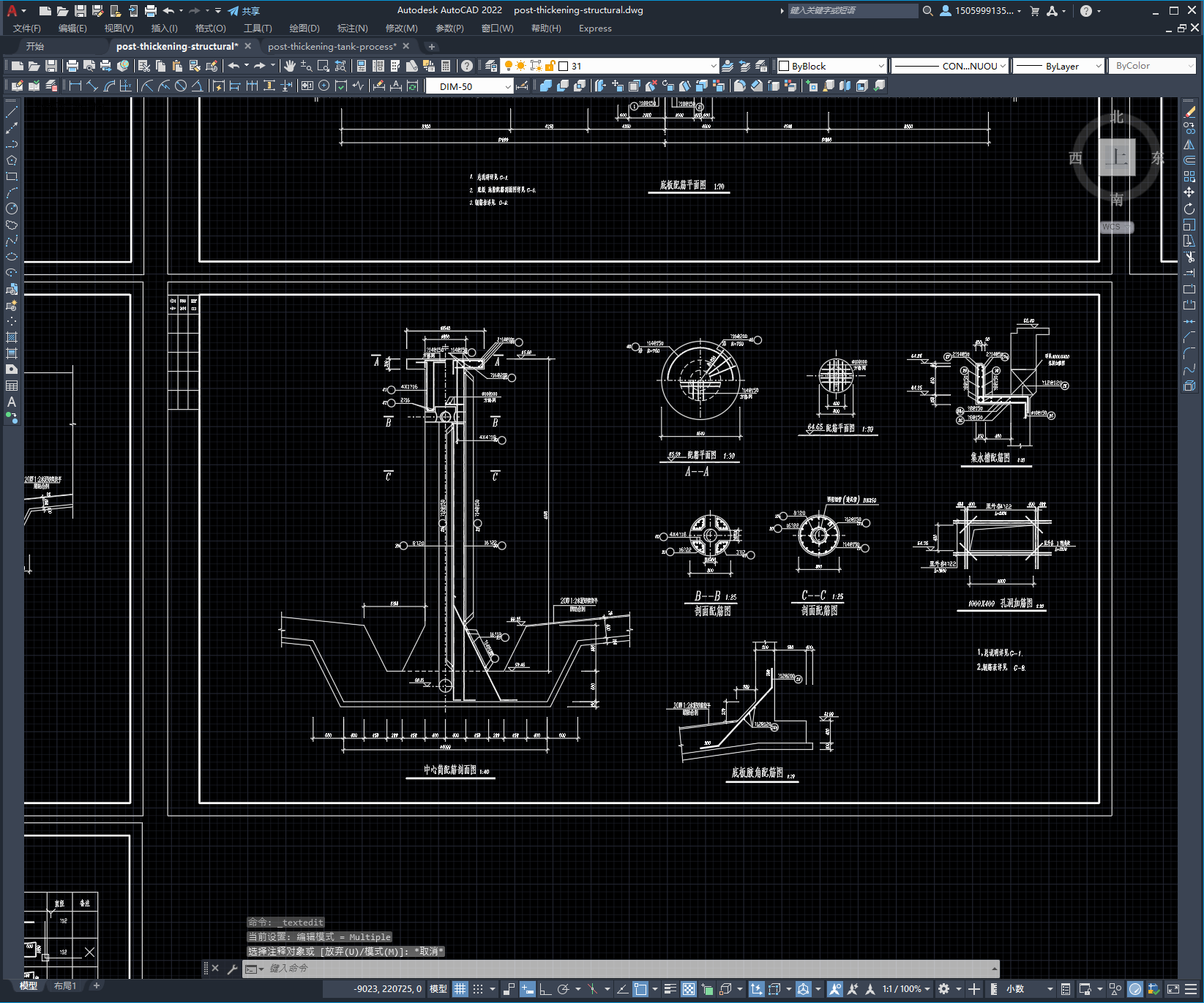
Task: Open the 小数 units dropdown
Action: pyautogui.click(x=1030, y=989)
